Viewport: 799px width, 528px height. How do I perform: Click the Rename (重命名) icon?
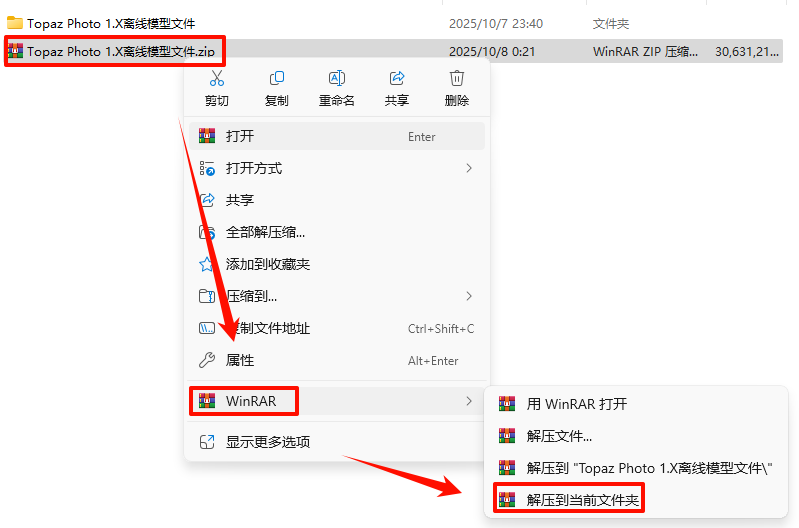click(x=337, y=78)
